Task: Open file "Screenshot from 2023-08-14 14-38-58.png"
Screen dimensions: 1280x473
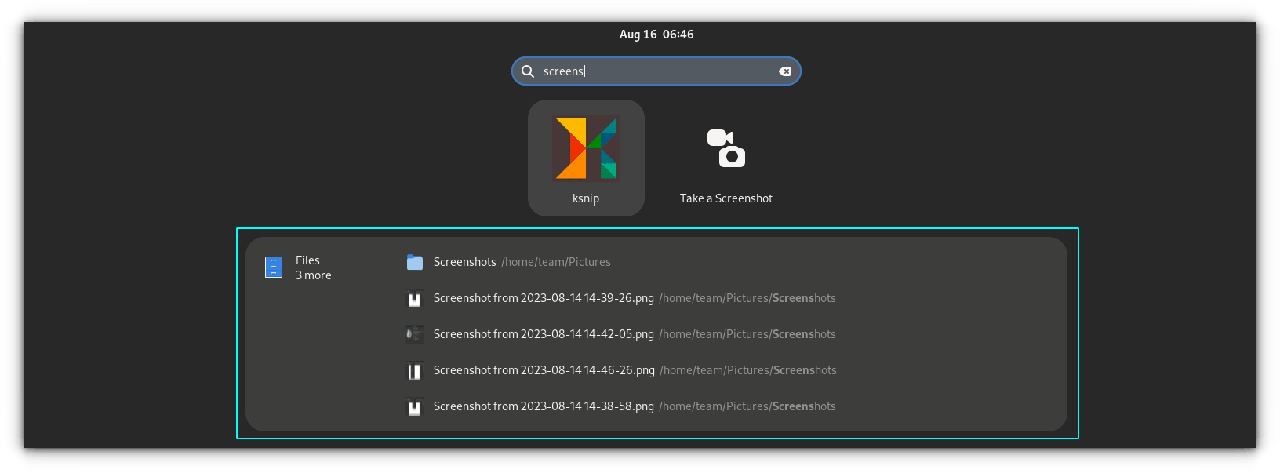Action: coord(543,406)
